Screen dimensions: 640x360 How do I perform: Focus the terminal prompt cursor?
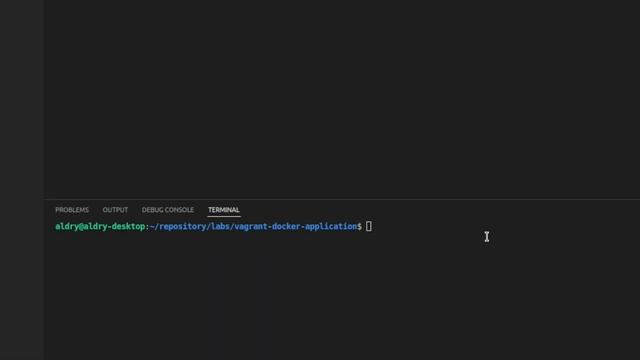[x=369, y=226]
